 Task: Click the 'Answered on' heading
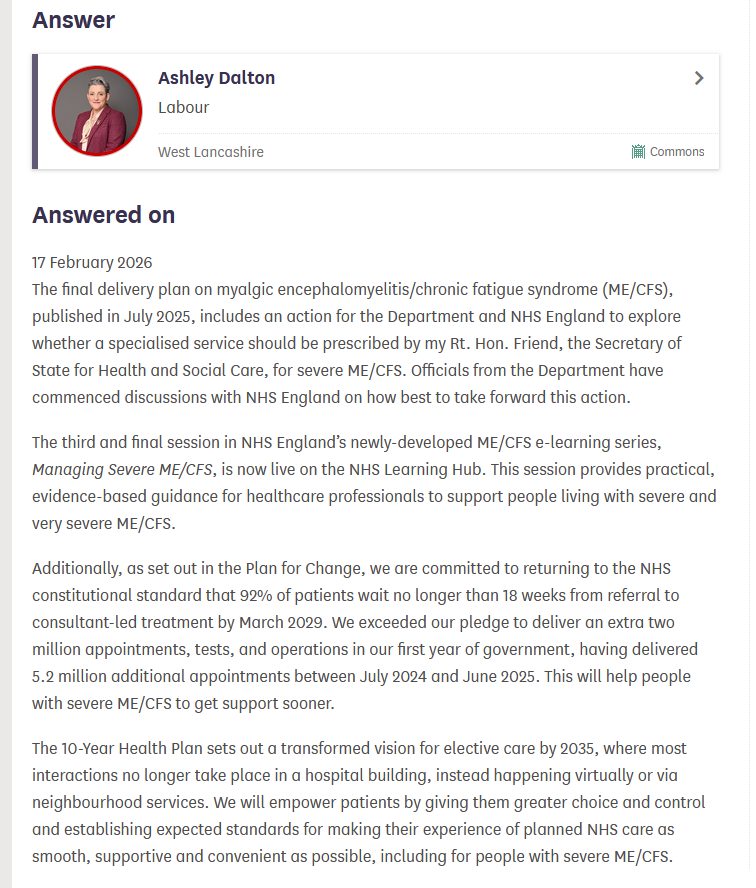click(103, 215)
